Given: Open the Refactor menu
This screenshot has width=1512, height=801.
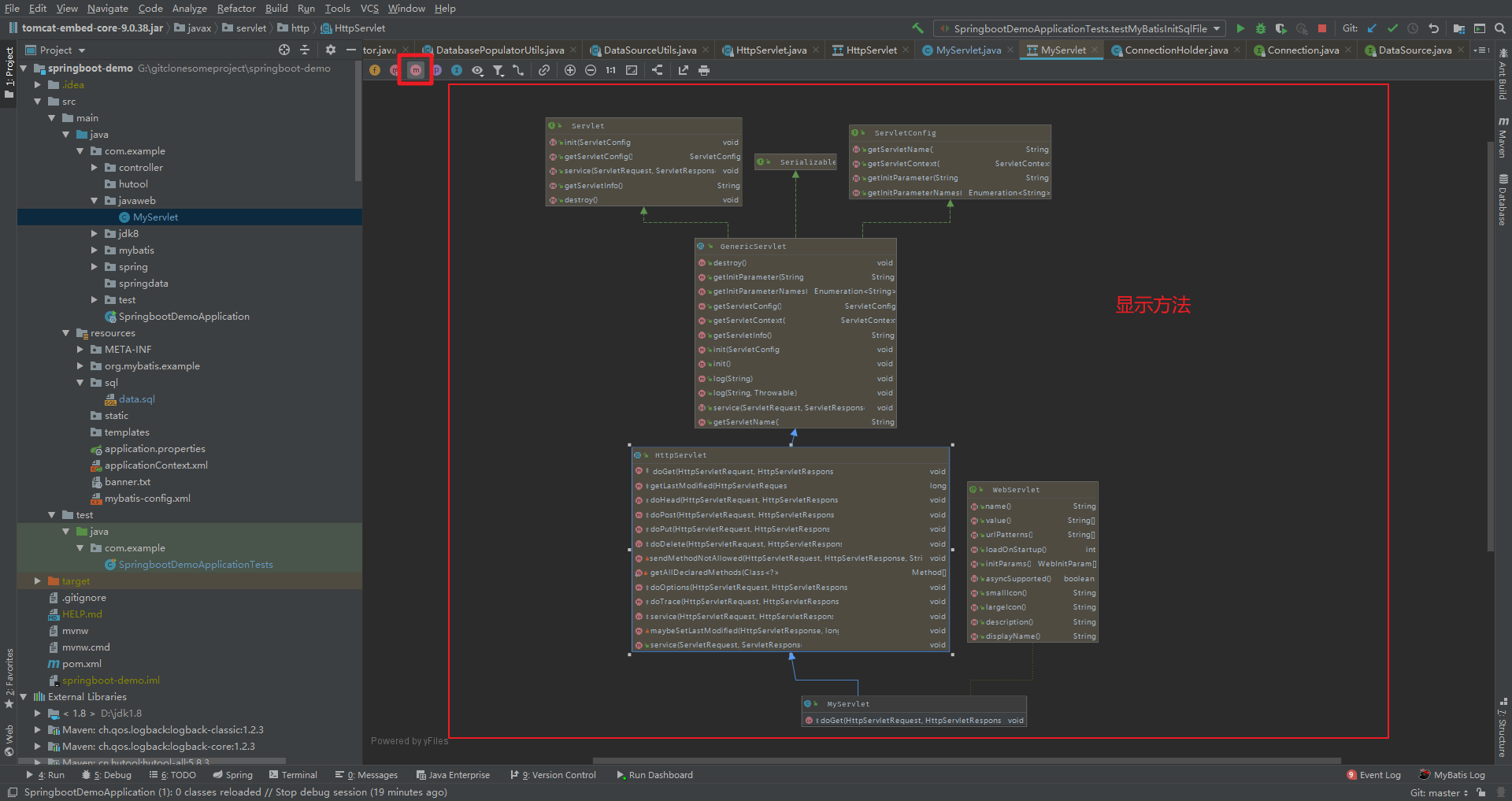Looking at the screenshot, I should coord(236,9).
